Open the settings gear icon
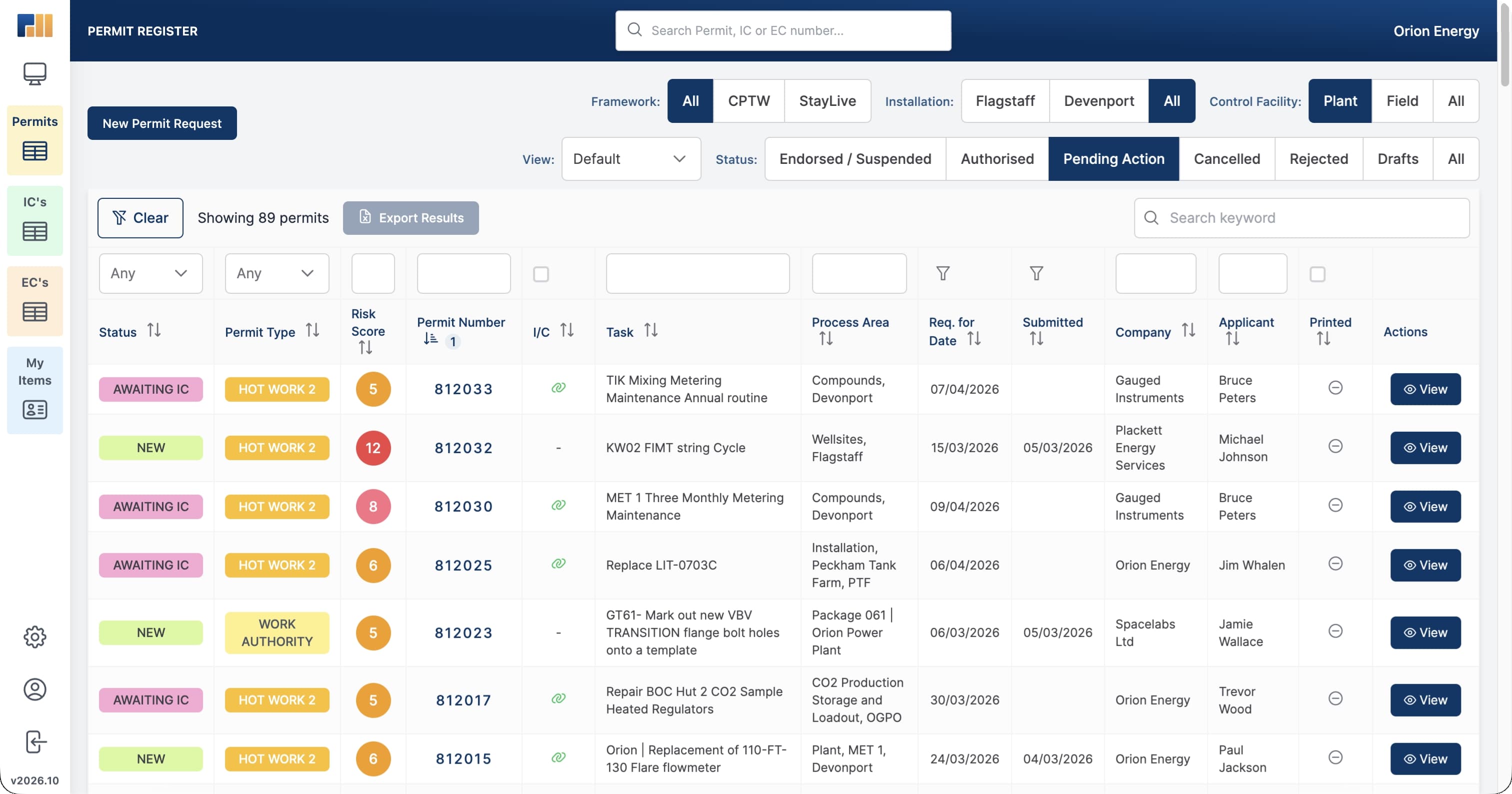The height and width of the screenshot is (794, 1512). pos(34,637)
